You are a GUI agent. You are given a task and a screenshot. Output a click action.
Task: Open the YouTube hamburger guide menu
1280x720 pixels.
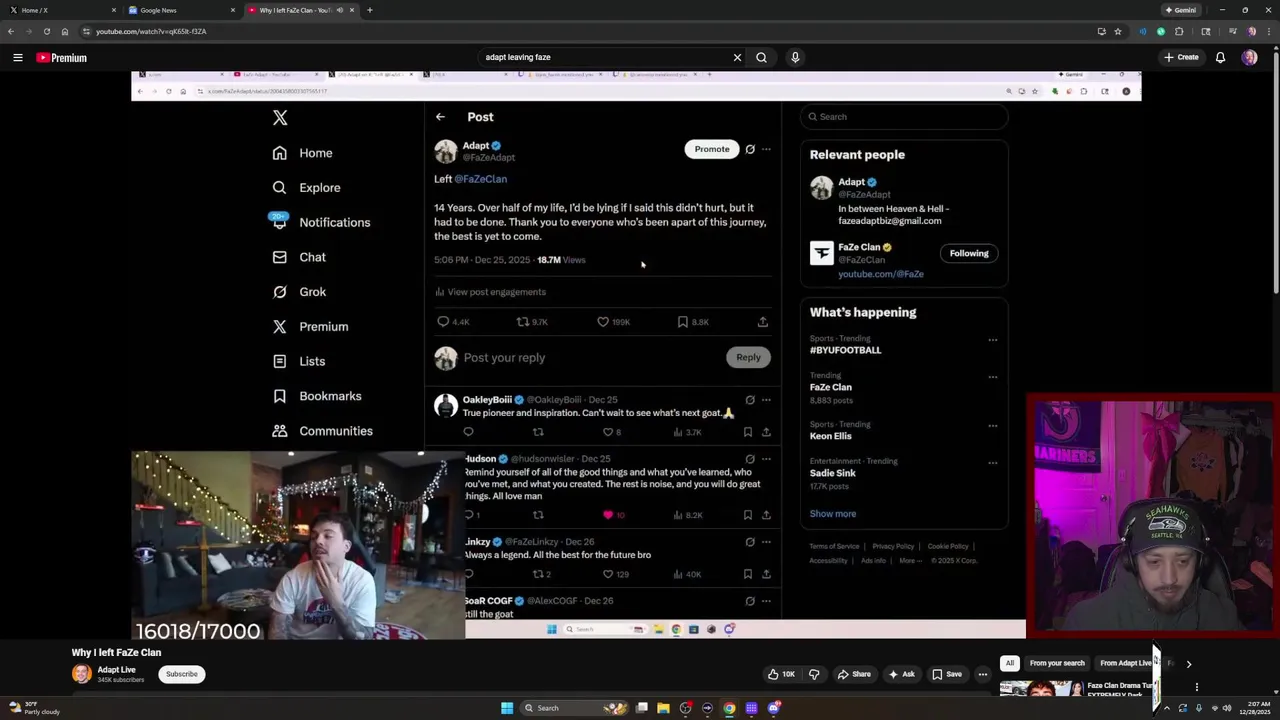17,57
